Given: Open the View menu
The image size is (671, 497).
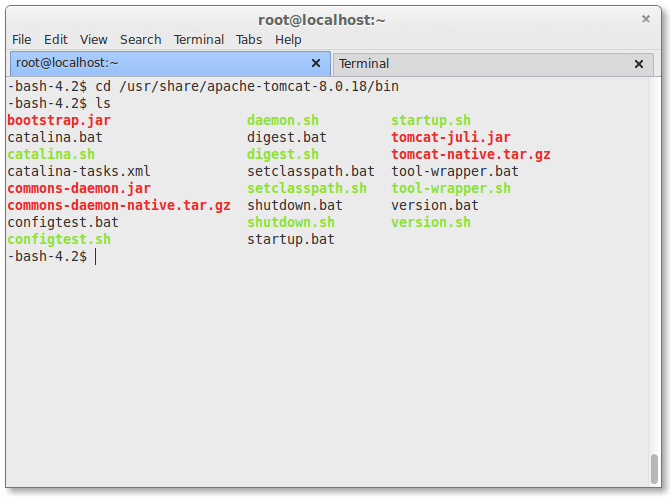Looking at the screenshot, I should (x=94, y=39).
